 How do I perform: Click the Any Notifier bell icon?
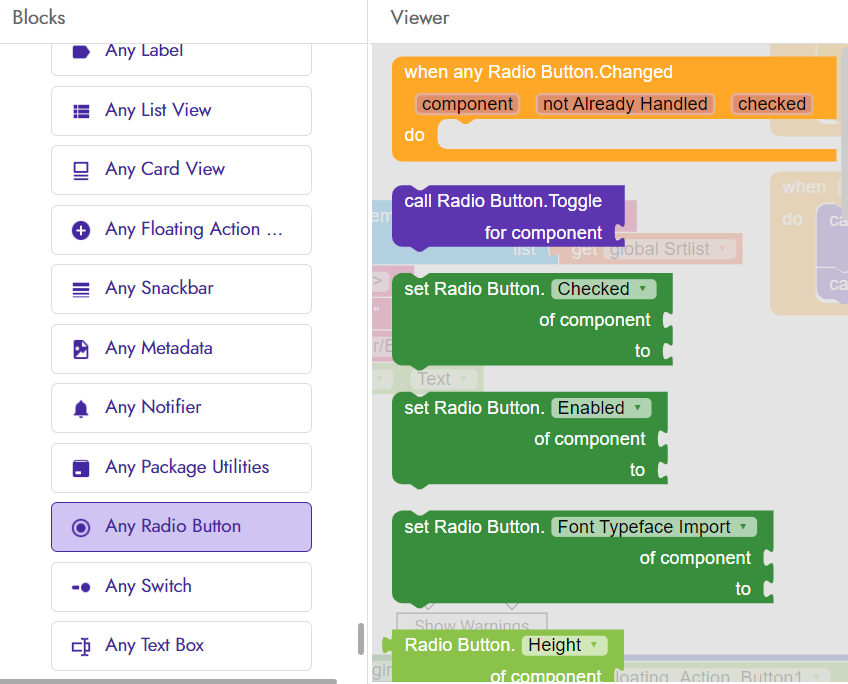(x=81, y=409)
